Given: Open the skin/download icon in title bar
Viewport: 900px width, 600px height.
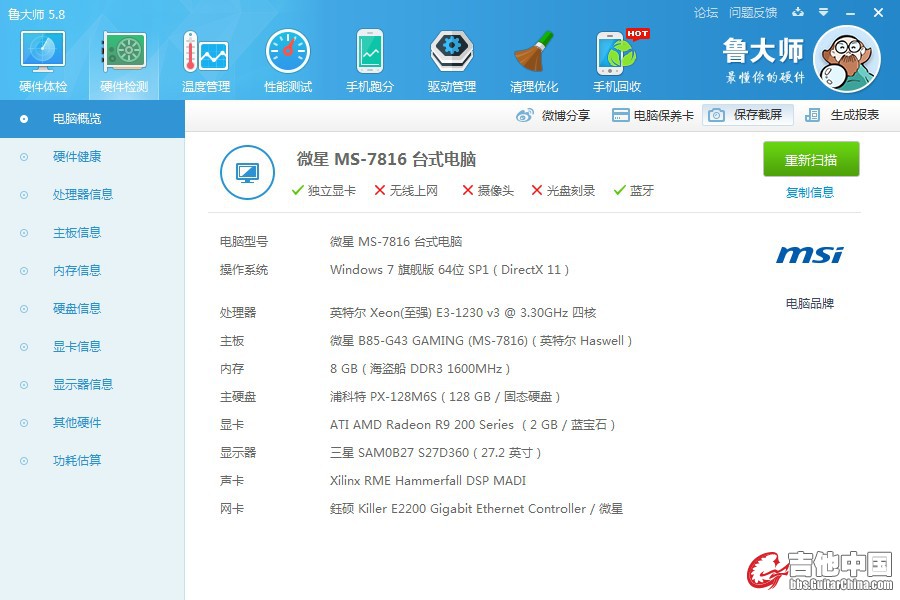Looking at the screenshot, I should tap(798, 12).
